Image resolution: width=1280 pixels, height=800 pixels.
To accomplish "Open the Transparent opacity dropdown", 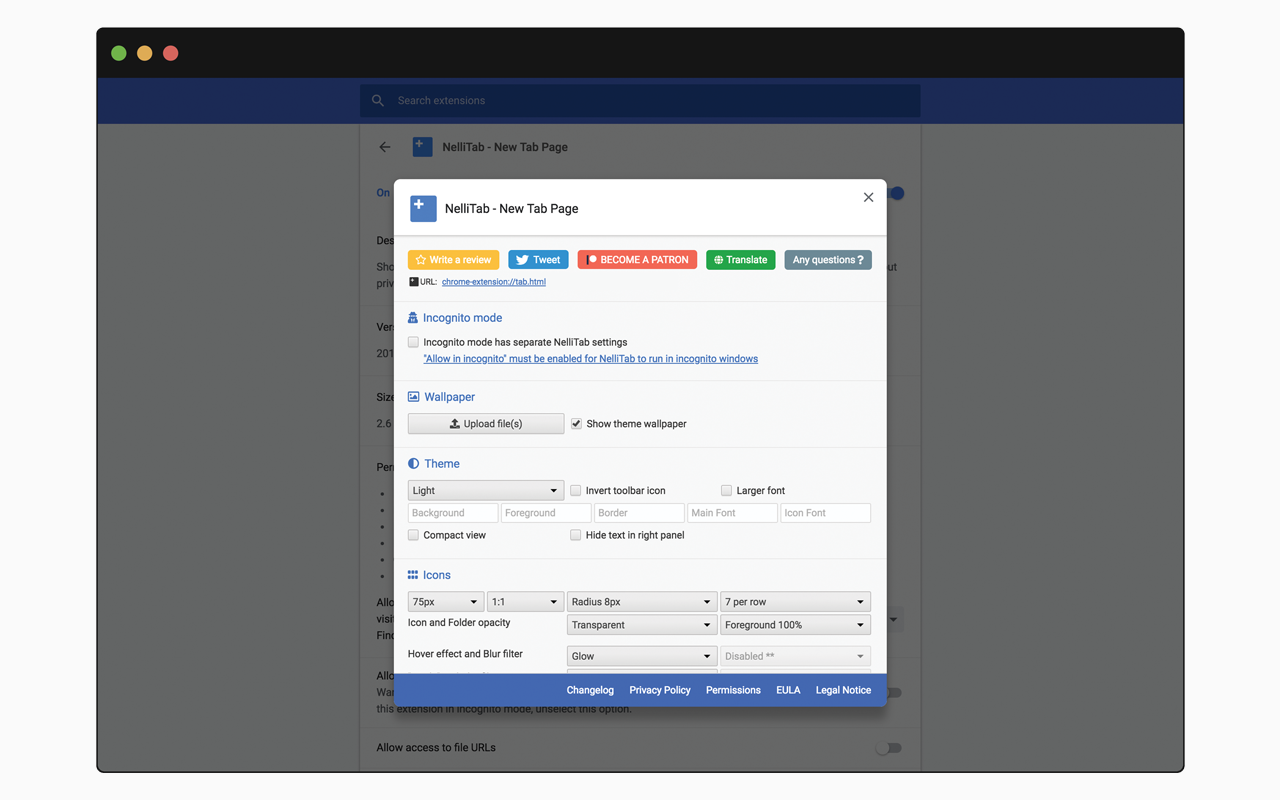I will tap(642, 625).
